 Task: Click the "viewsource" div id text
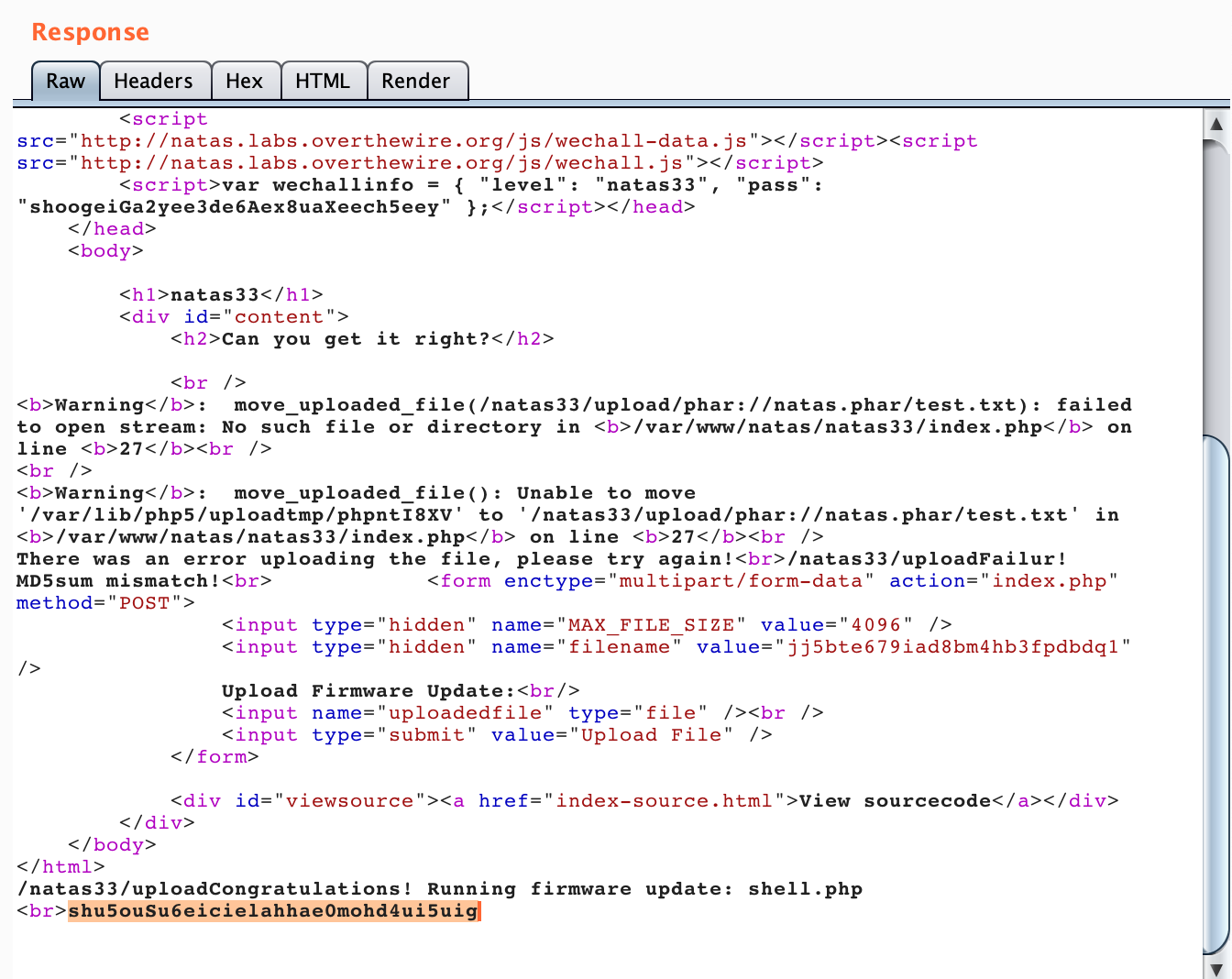350,801
